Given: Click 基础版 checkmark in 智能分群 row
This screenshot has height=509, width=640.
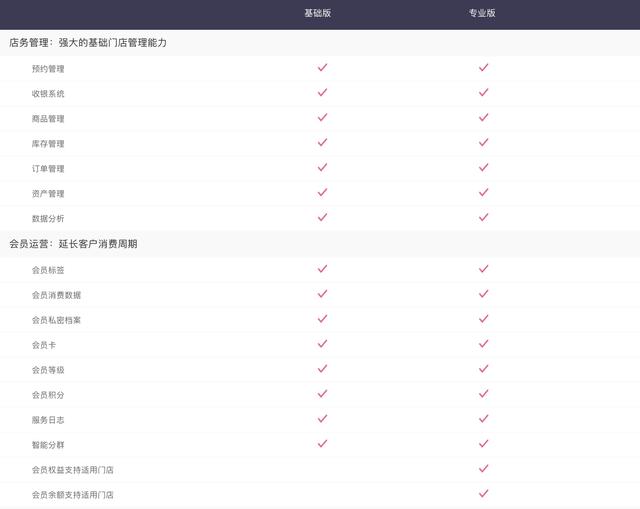Looking at the screenshot, I should 322,443.
